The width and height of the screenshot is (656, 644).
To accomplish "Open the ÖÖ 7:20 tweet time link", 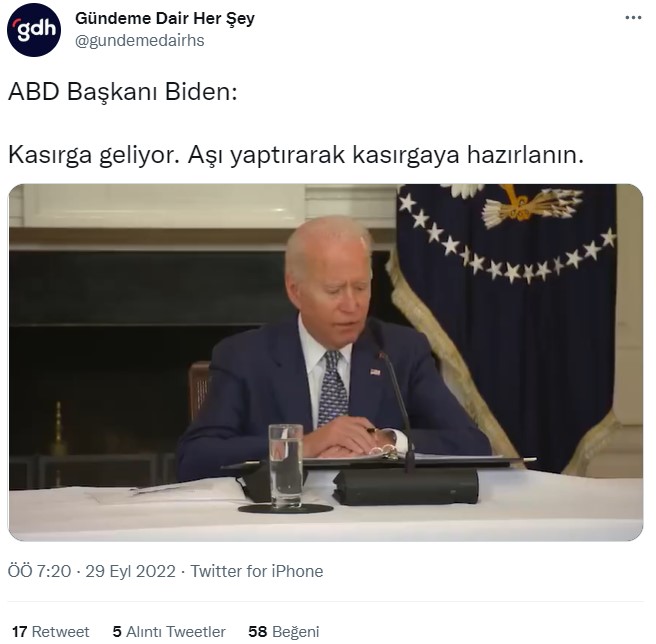I will (39, 571).
